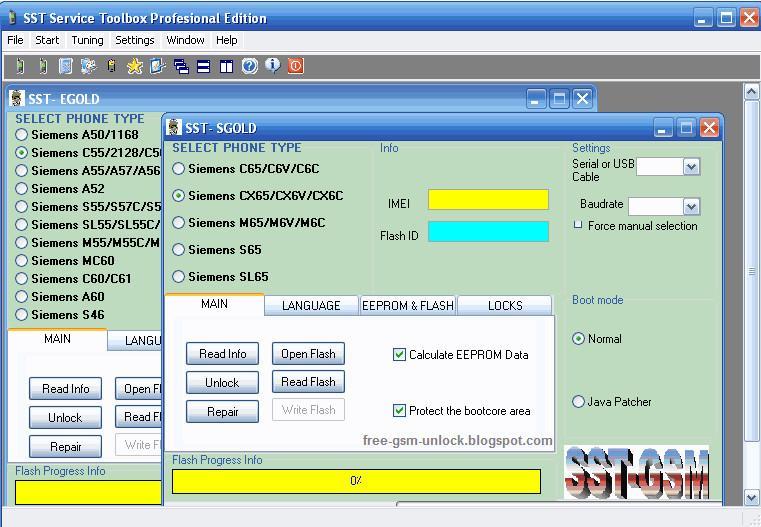Click the first green phone toolbar icon
Viewport: 761px width, 527px height.
point(20,66)
